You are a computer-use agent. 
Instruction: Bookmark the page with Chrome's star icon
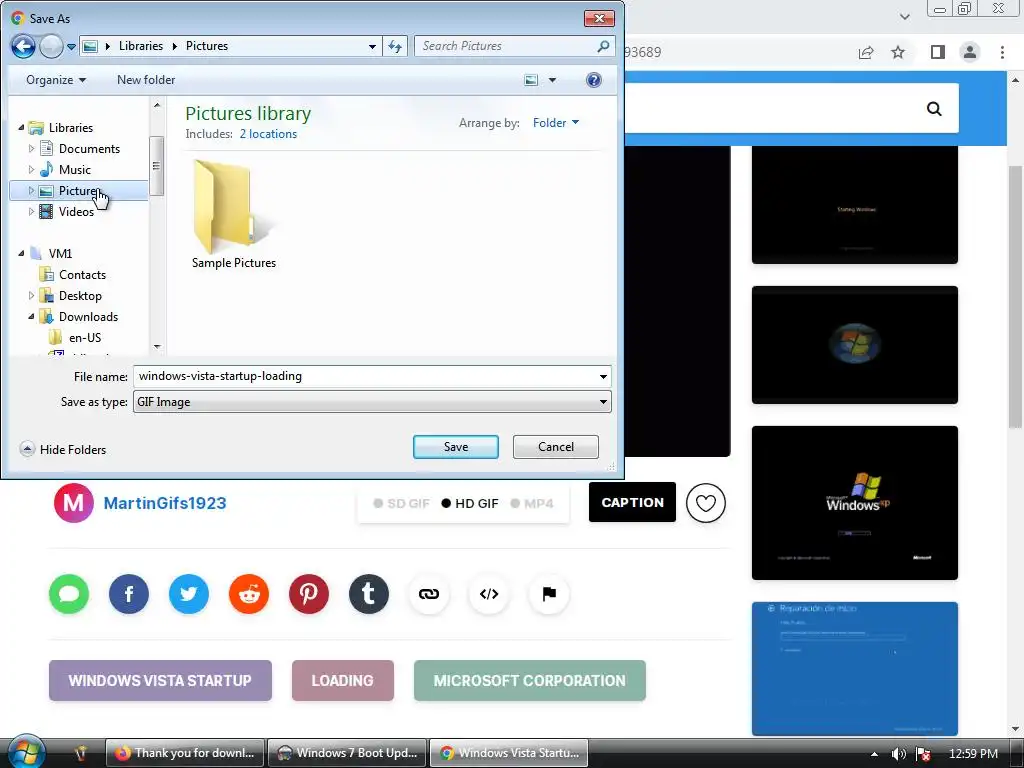tap(898, 52)
